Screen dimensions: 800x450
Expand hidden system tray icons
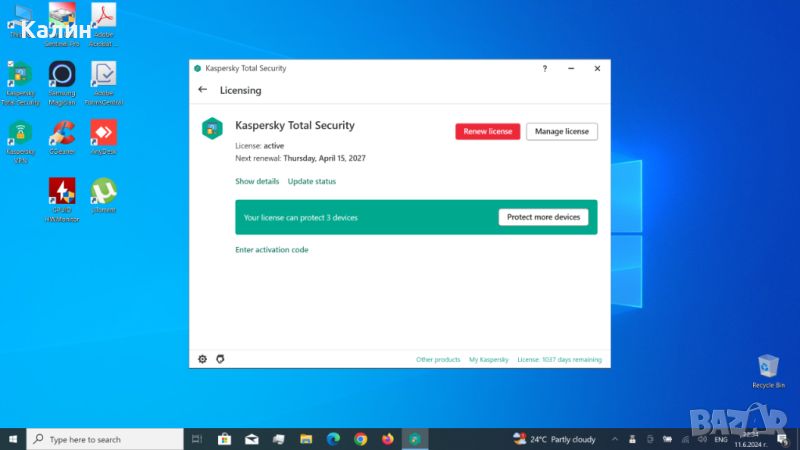click(x=615, y=439)
